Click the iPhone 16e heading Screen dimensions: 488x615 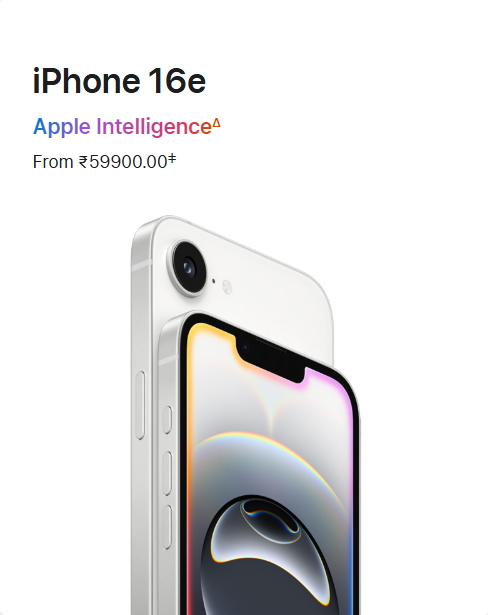pyautogui.click(x=119, y=81)
